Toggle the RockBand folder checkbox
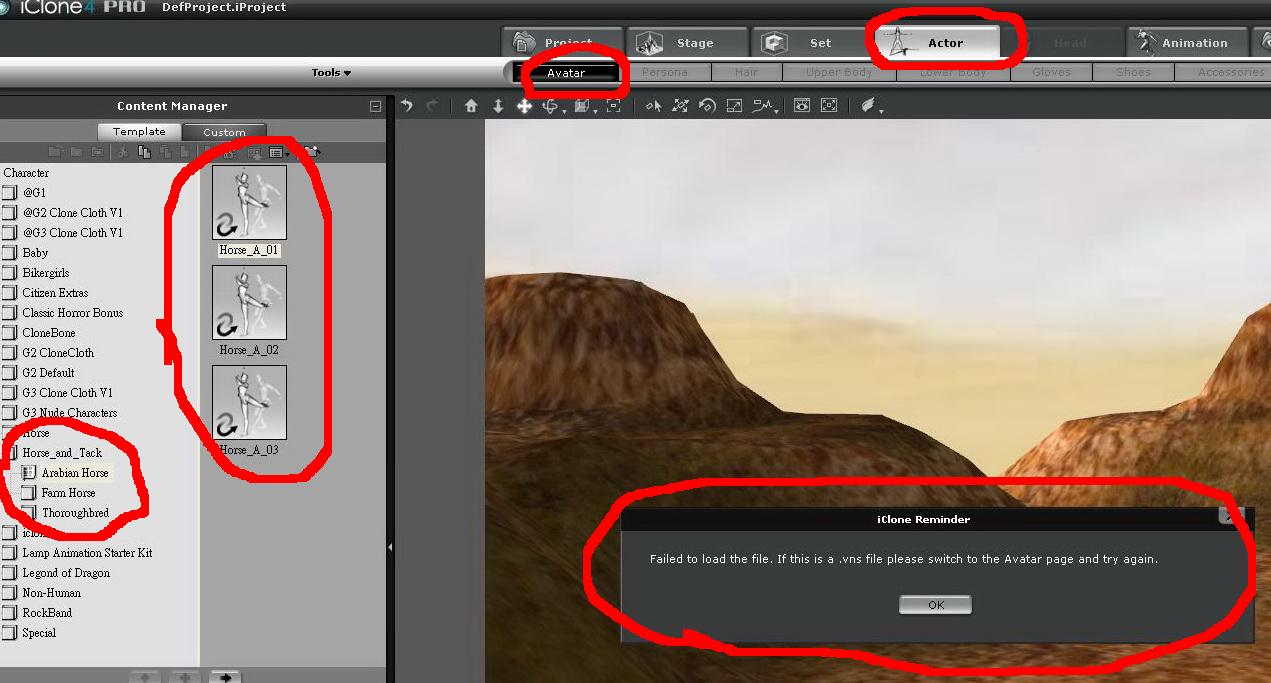Viewport: 1271px width, 683px height. 10,613
